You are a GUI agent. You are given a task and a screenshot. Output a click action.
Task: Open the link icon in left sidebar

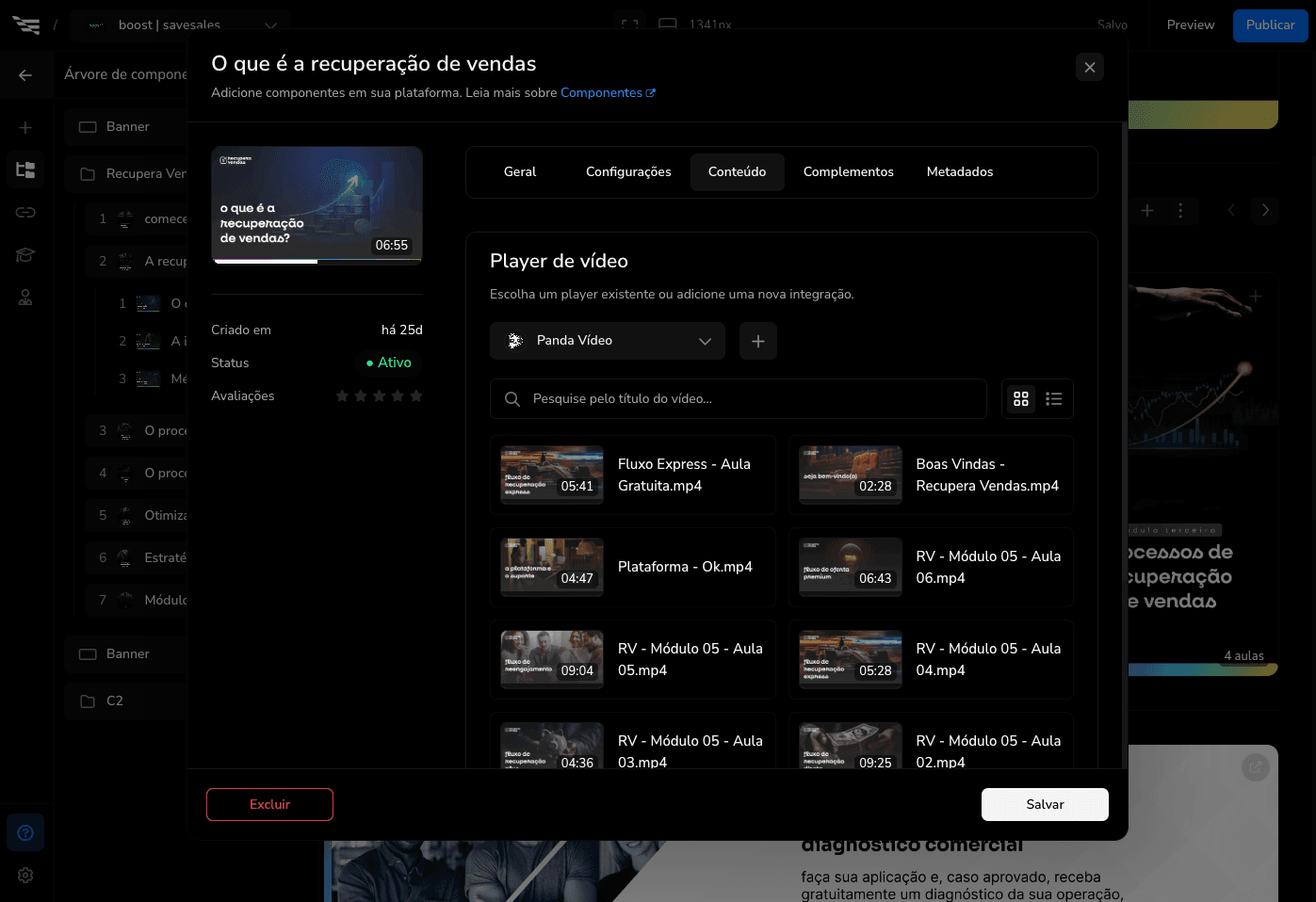pyautogui.click(x=25, y=212)
